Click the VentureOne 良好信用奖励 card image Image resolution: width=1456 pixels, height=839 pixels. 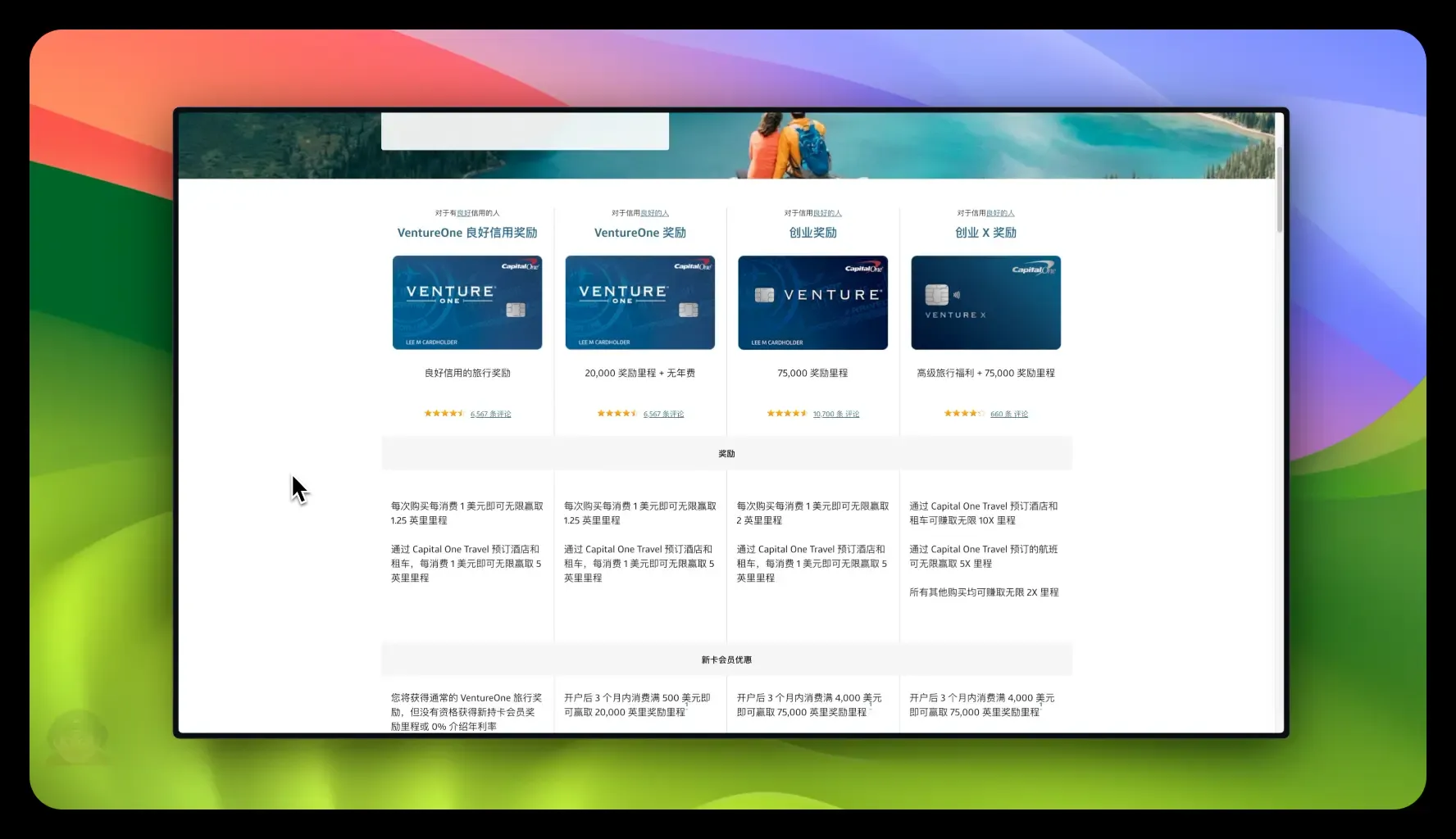click(x=467, y=302)
